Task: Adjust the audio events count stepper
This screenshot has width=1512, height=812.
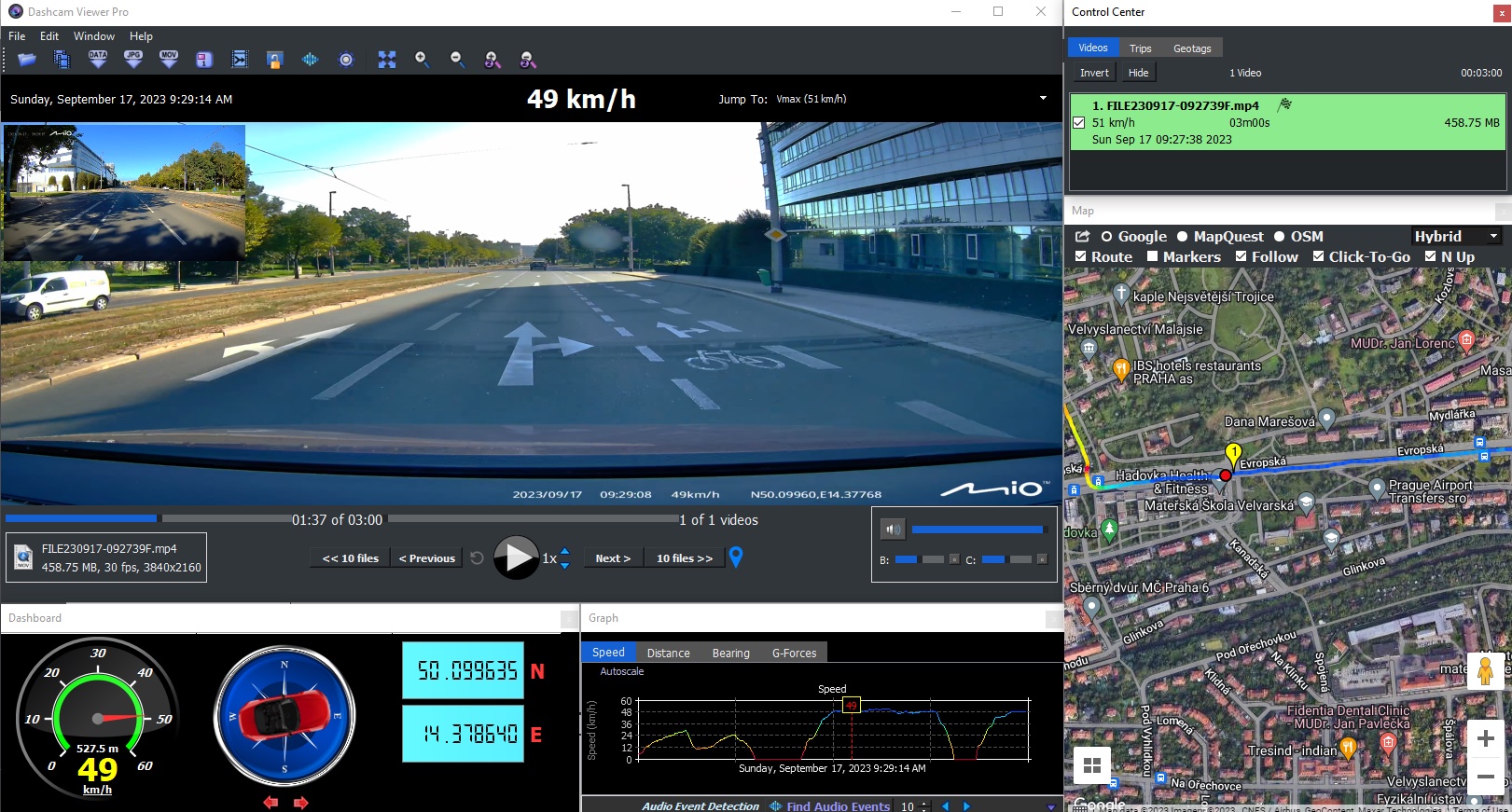Action: pos(924,806)
